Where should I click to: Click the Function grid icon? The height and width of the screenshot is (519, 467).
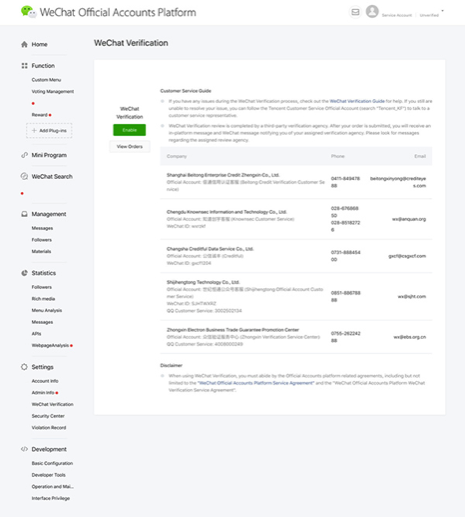24,66
